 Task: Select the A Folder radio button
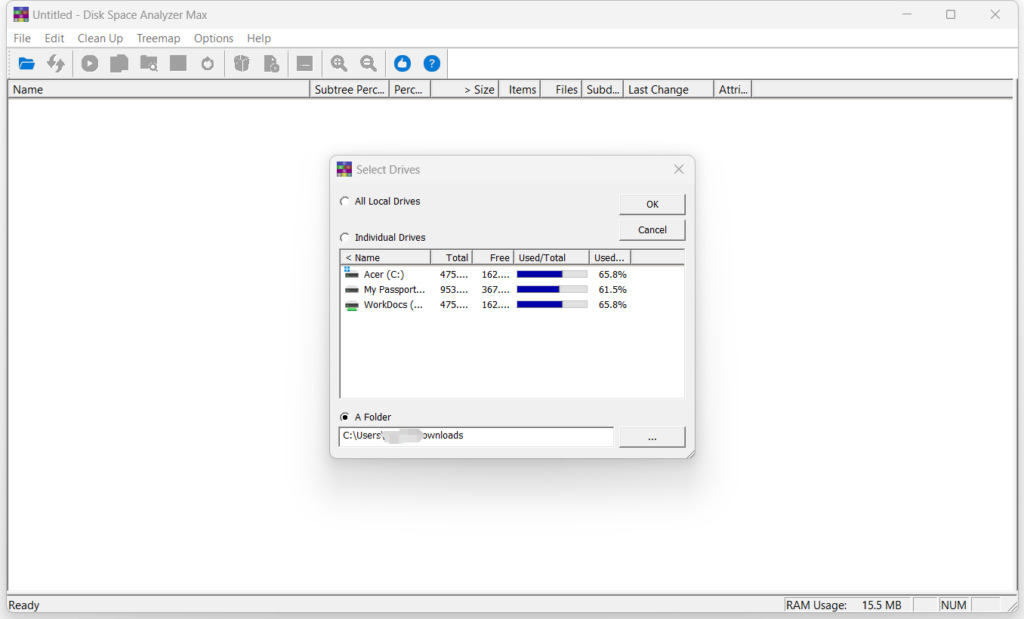pos(346,417)
